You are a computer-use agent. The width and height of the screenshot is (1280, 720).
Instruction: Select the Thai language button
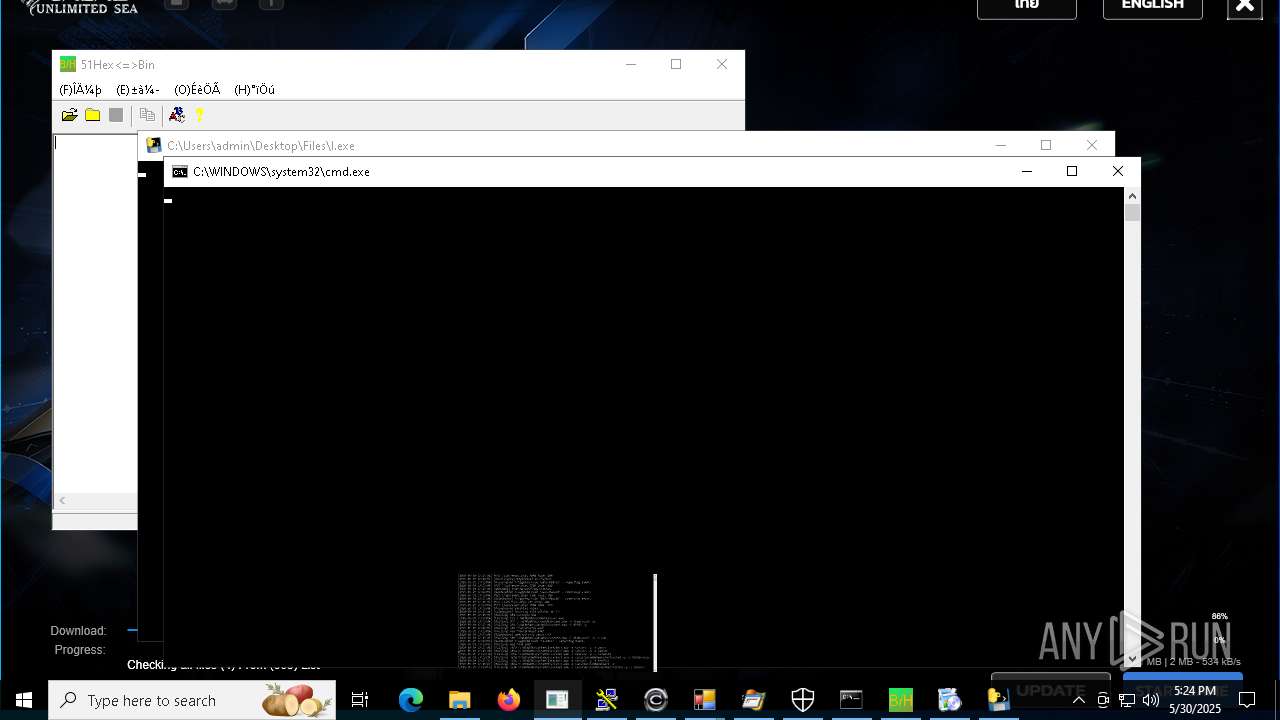tap(1027, 6)
